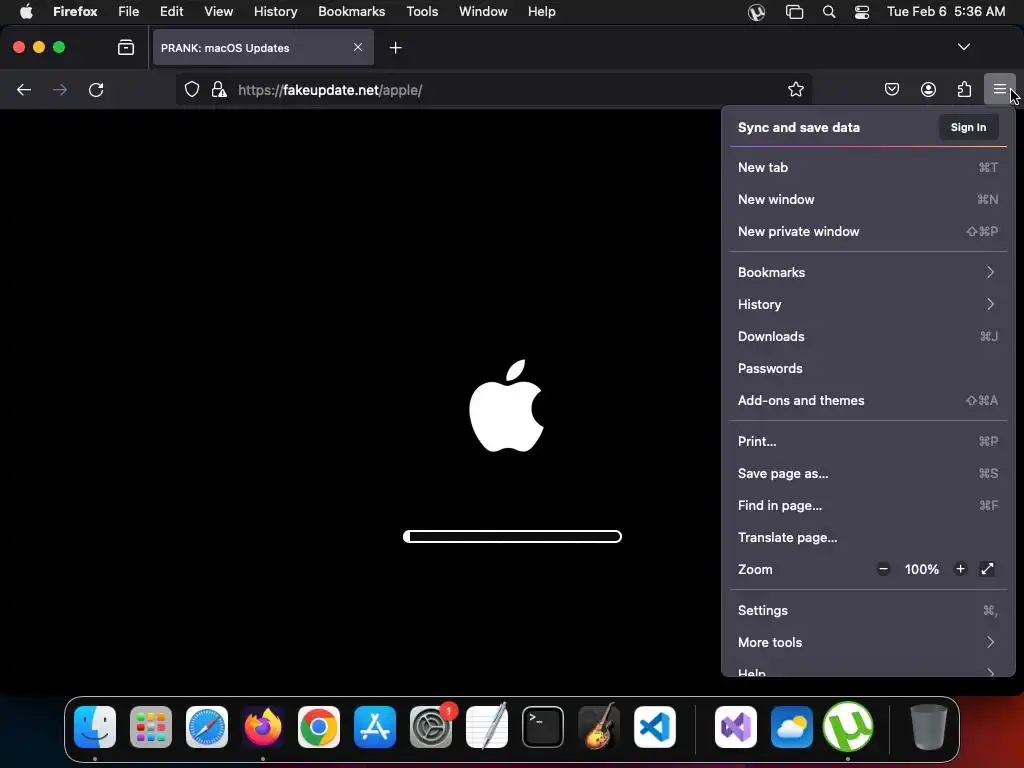1024x768 pixels.
Task: Expand the More tools submenu
Action: click(868, 643)
